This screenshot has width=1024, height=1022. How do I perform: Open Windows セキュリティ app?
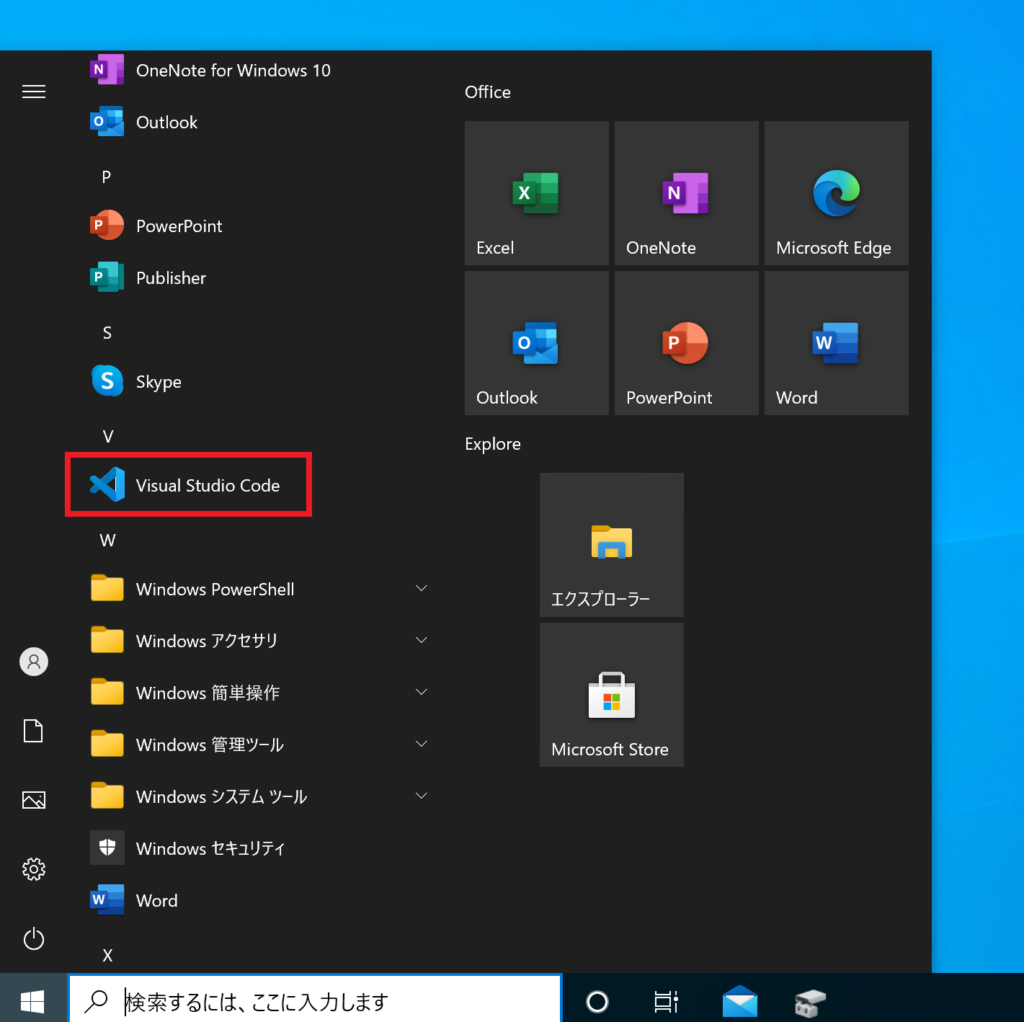pyautogui.click(x=256, y=848)
